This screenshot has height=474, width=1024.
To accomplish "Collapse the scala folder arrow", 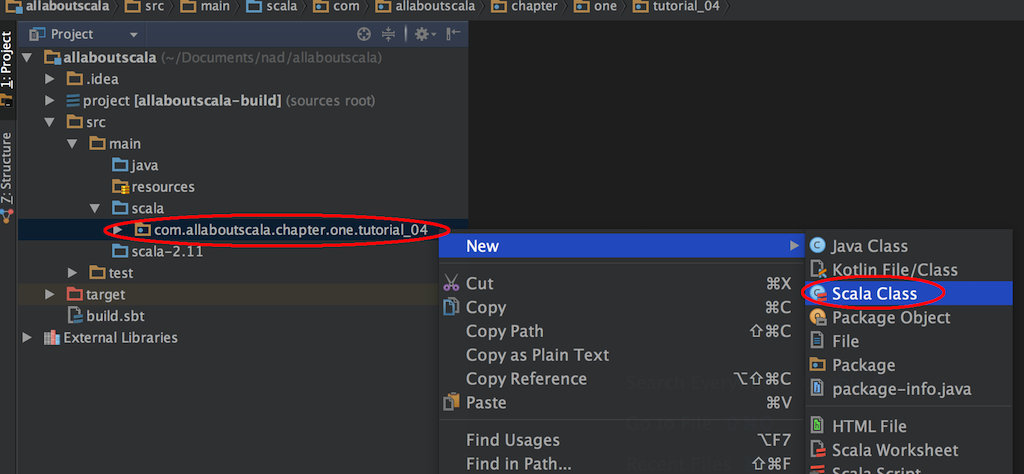I will pos(95,208).
